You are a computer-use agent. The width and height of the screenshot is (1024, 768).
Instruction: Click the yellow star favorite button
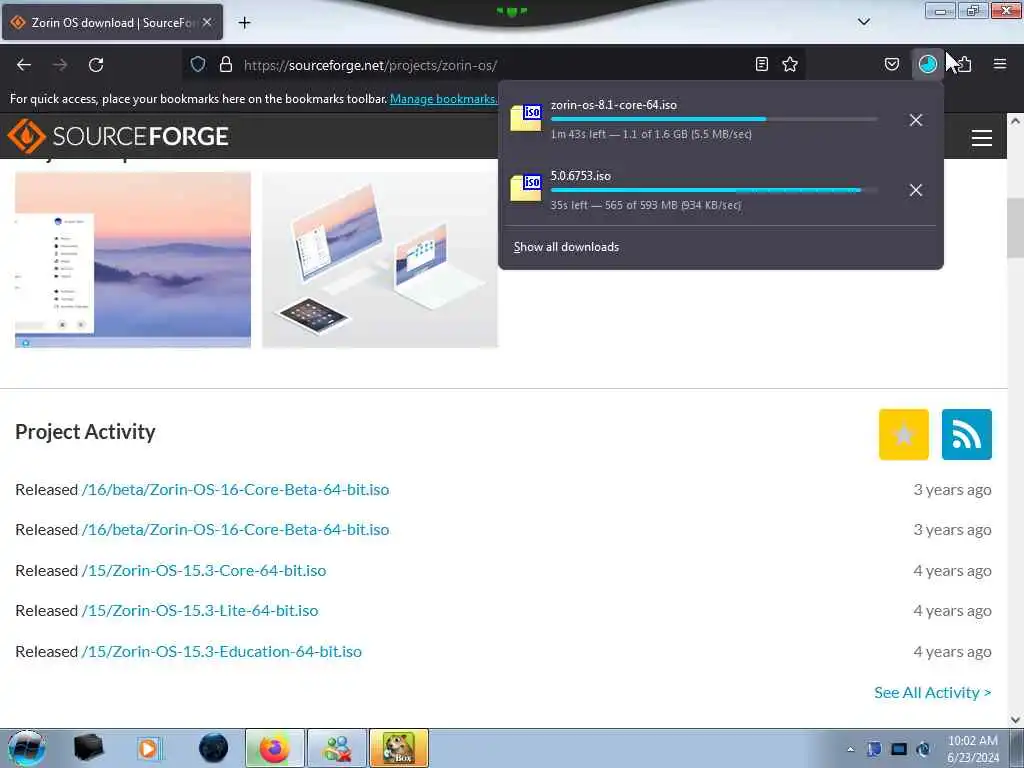click(904, 434)
